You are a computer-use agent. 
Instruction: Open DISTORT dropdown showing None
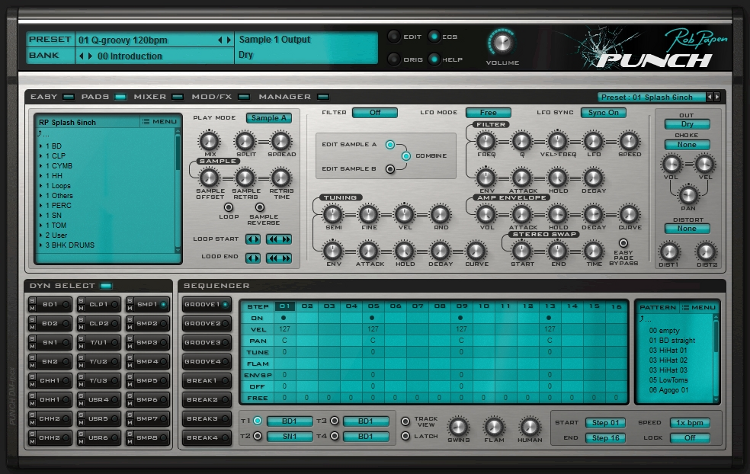click(687, 229)
